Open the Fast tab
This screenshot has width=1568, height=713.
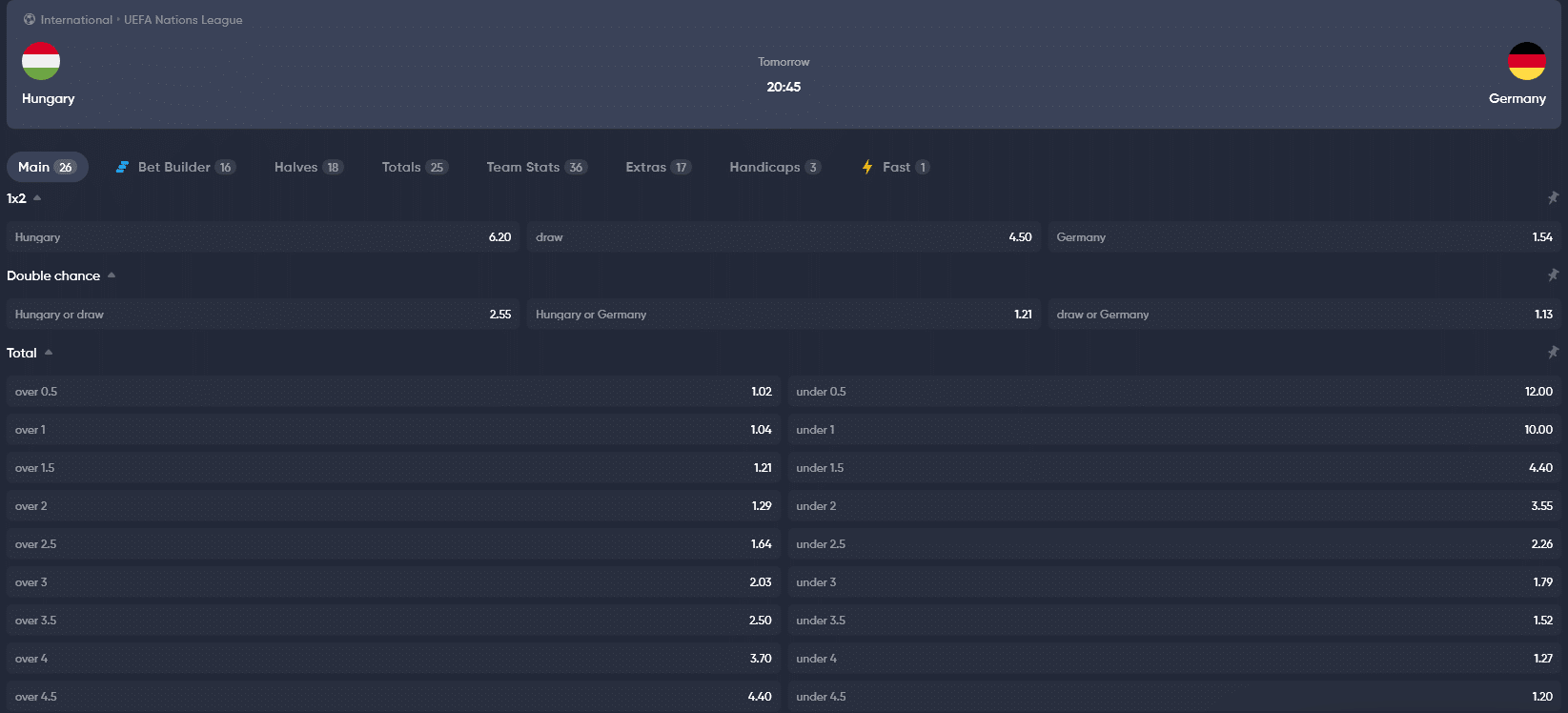click(x=895, y=167)
